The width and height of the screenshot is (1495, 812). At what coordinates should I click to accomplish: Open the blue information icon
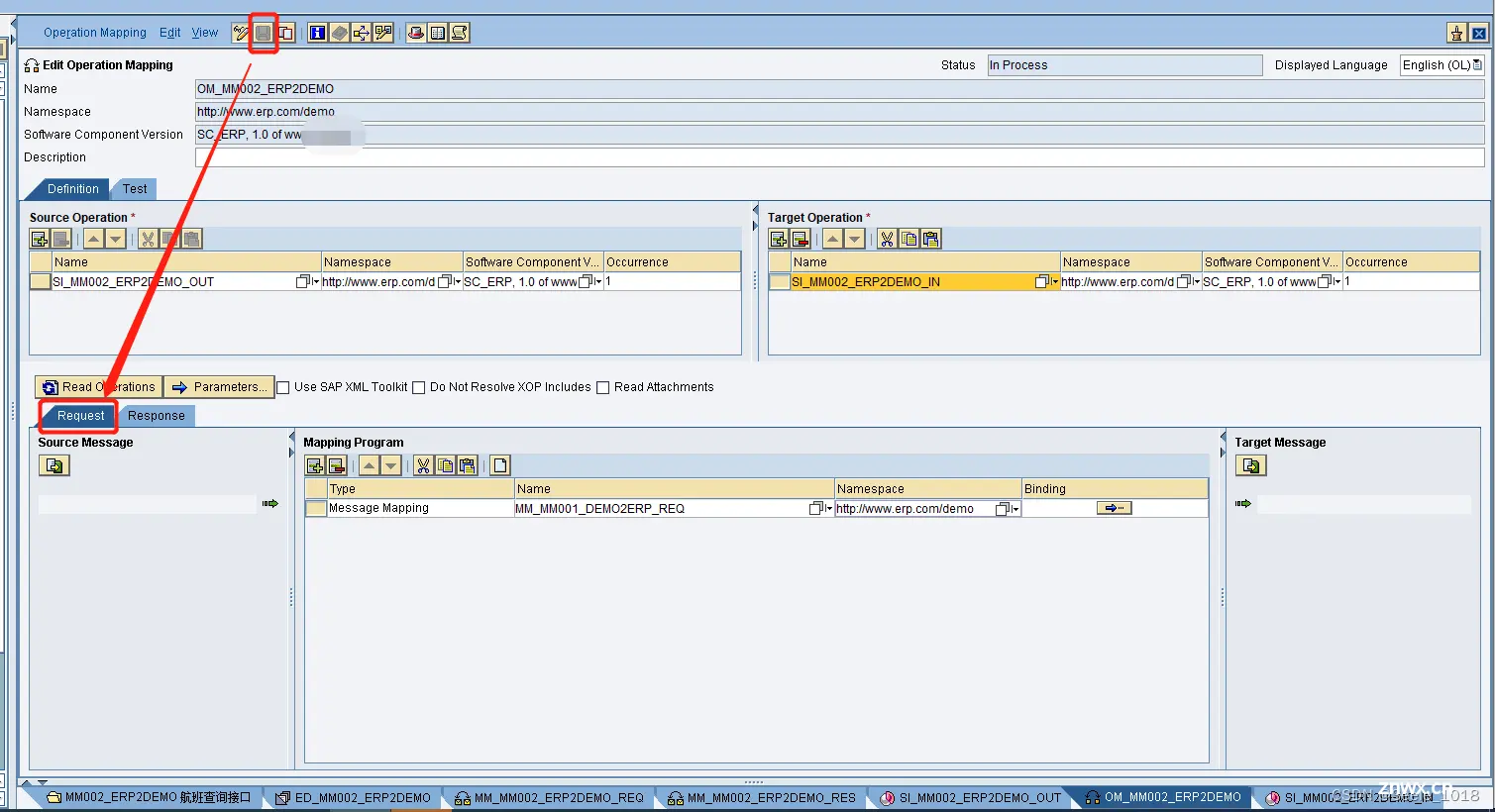[x=317, y=33]
